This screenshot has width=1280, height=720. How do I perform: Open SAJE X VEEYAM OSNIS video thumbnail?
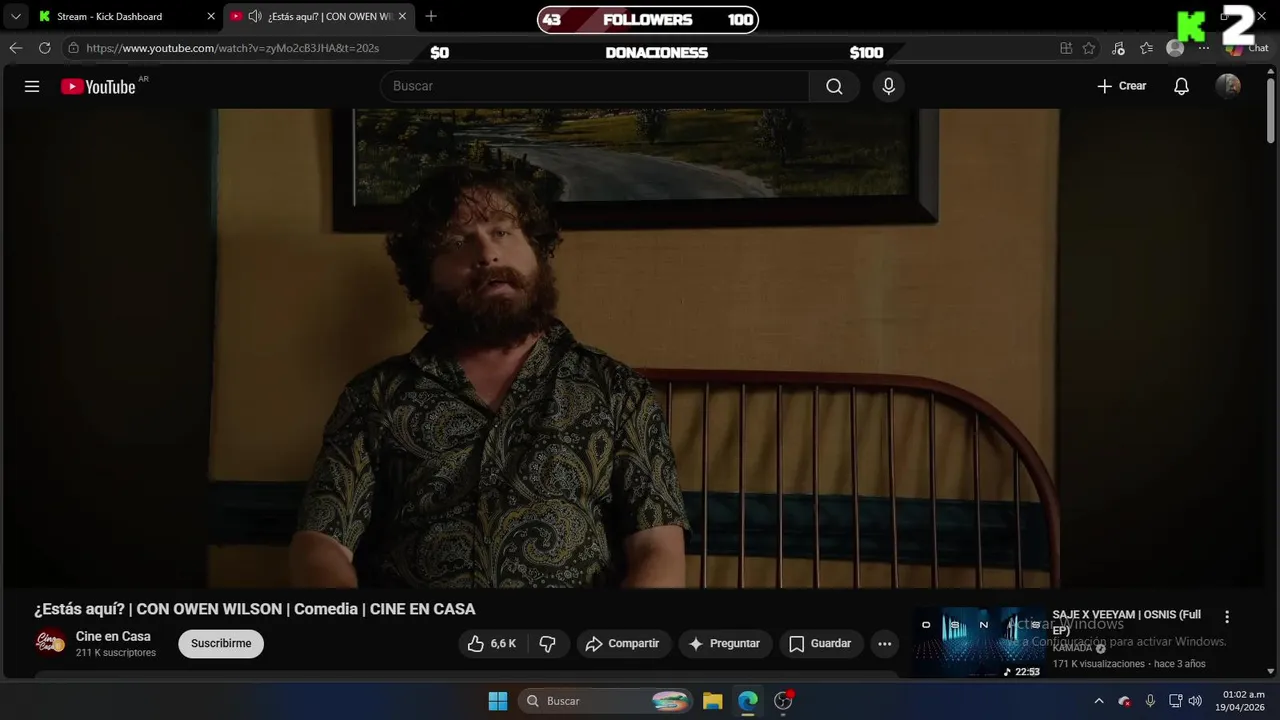[979, 642]
